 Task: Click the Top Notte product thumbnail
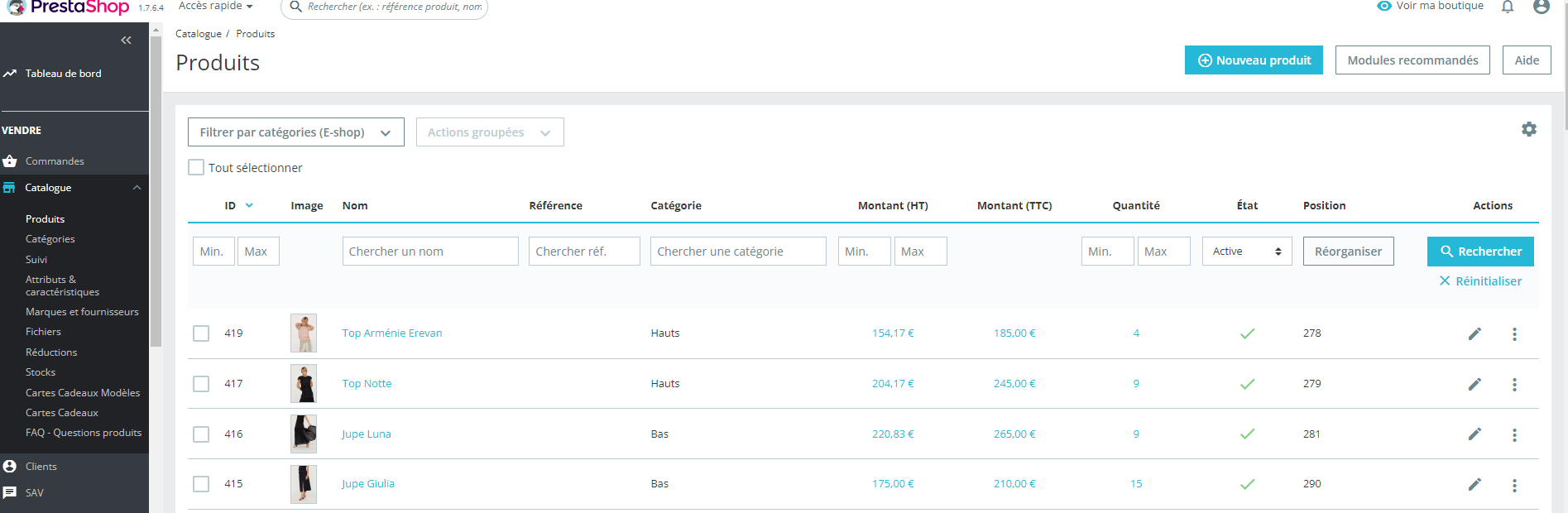coord(304,384)
